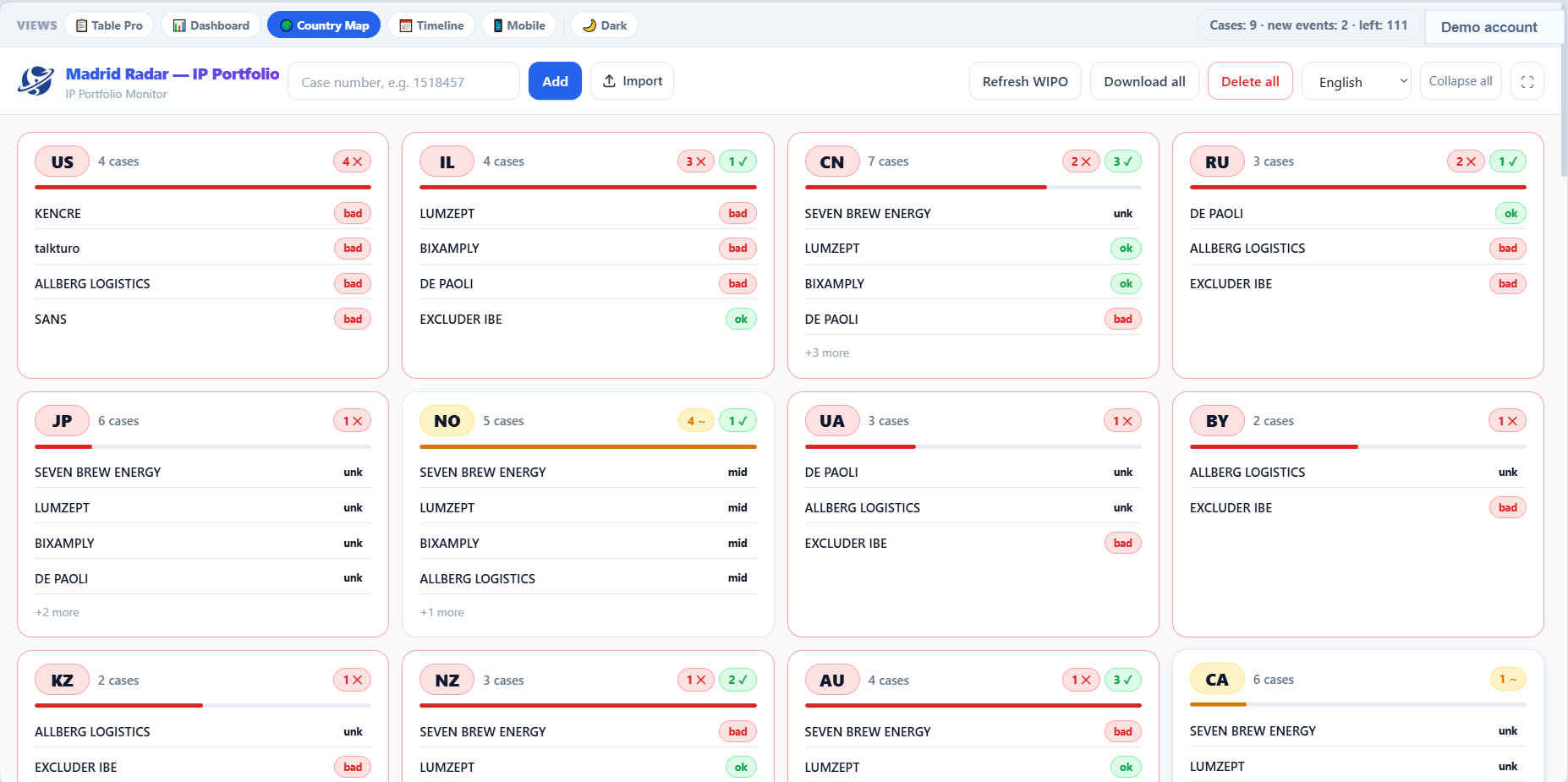Click the NO country code badge

coord(447,421)
